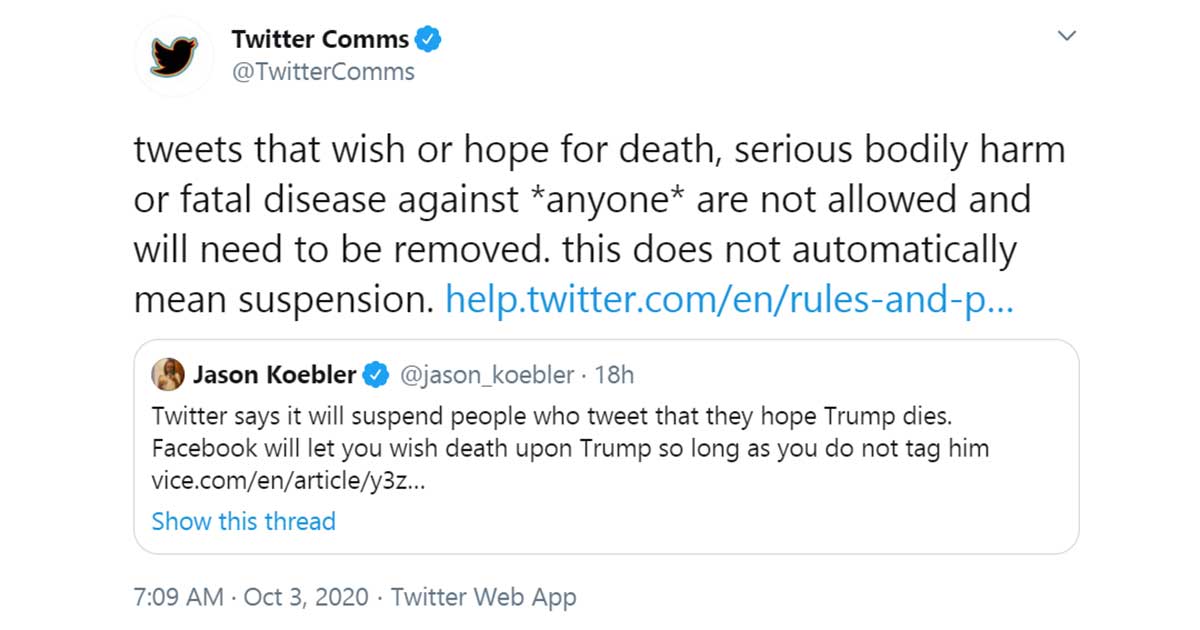The height and width of the screenshot is (630, 1200).
Task: Open the Twitter Web App source label
Action: (x=484, y=598)
